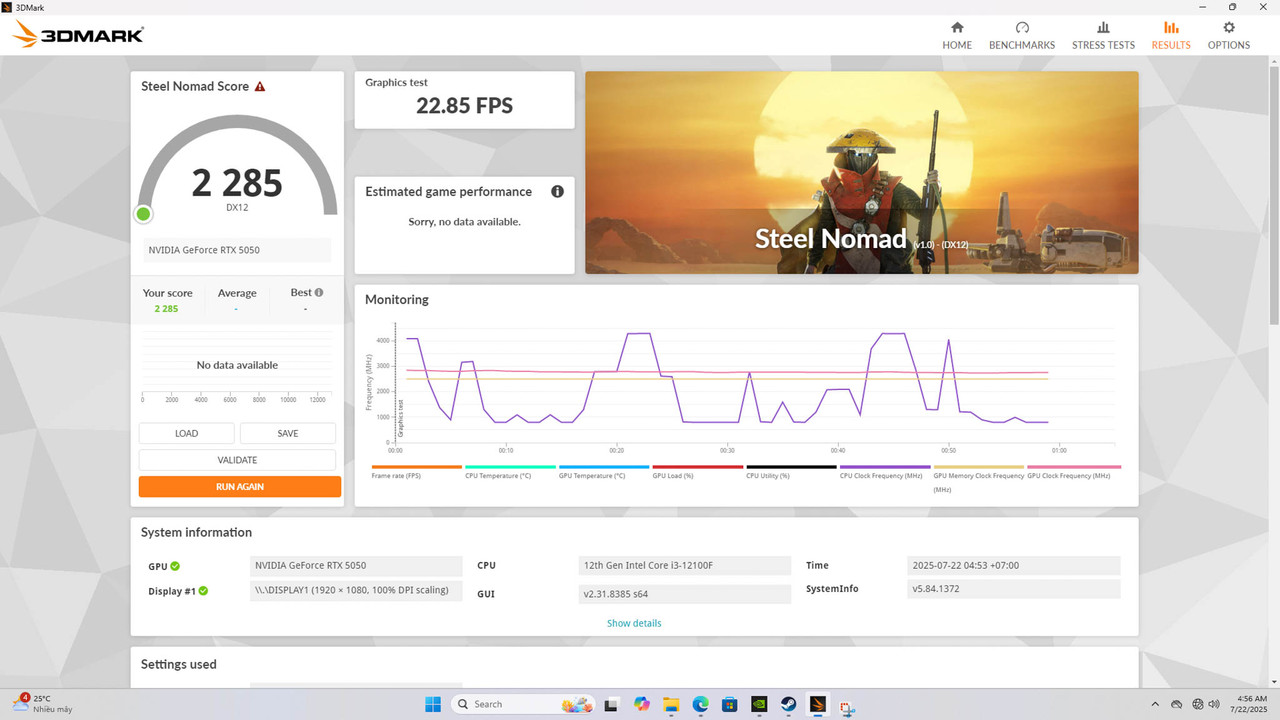Open the clock and date panel
Screen dimensions: 1280x720
pyautogui.click(x=1251, y=704)
